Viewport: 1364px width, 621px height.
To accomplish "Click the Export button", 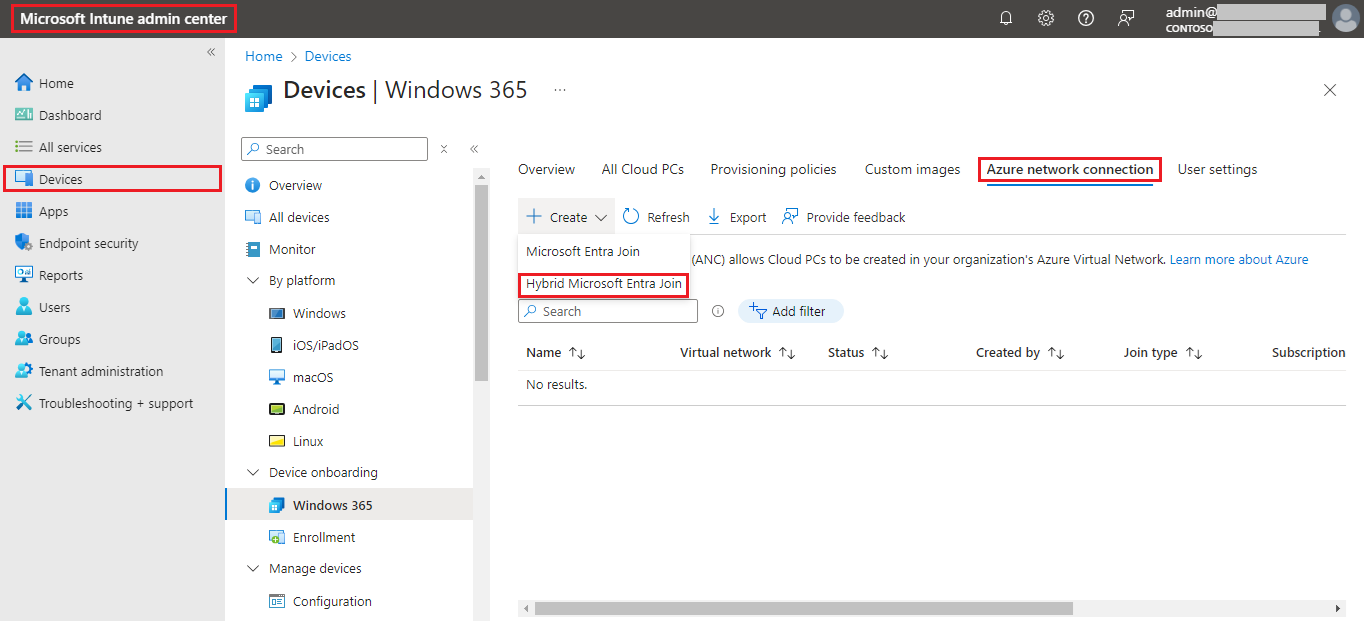I will [737, 217].
